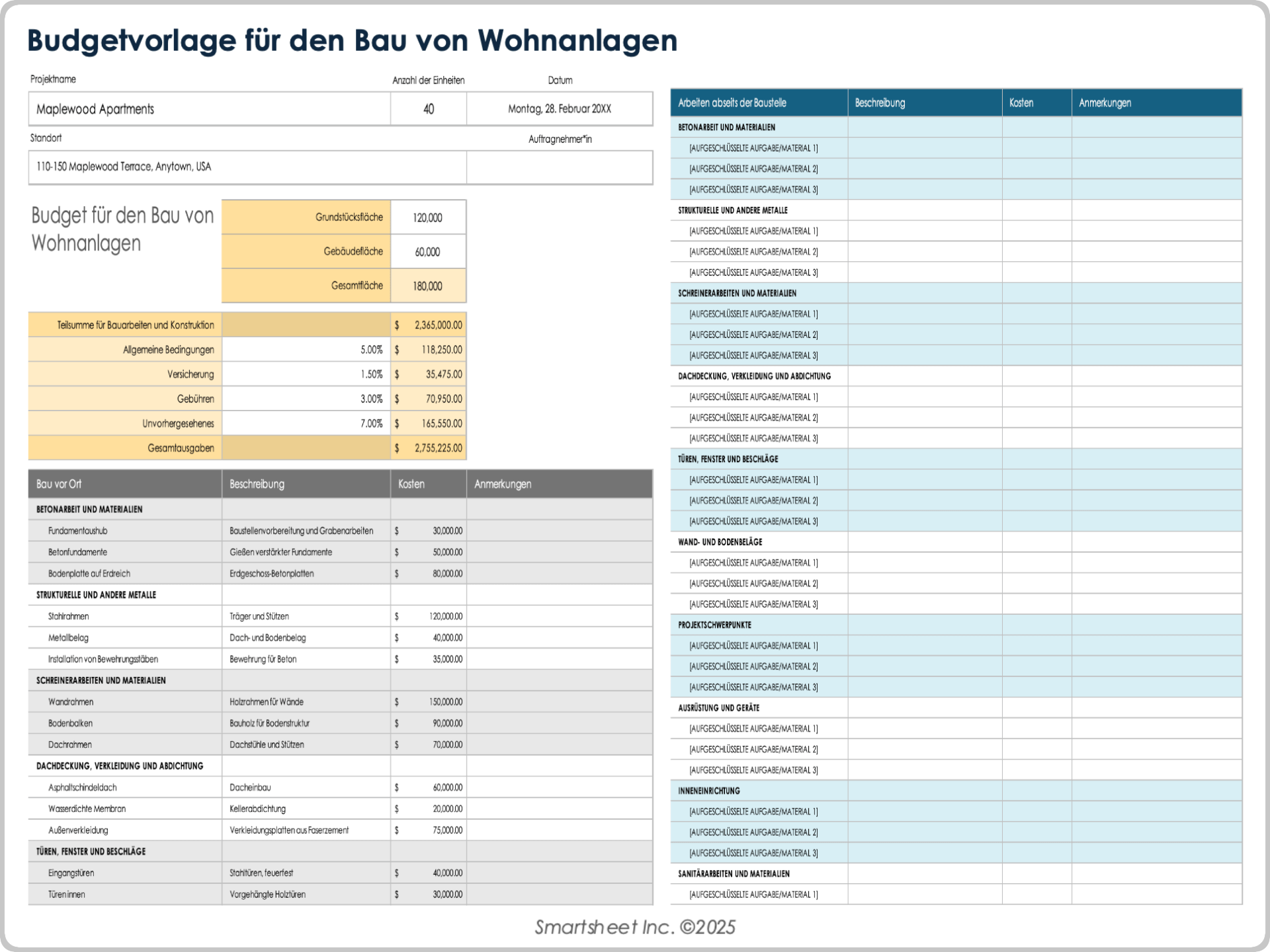Select the Teilsumme für Bauarbeiten amount cell
Image resolution: width=1270 pixels, height=952 pixels.
pyautogui.click(x=429, y=325)
